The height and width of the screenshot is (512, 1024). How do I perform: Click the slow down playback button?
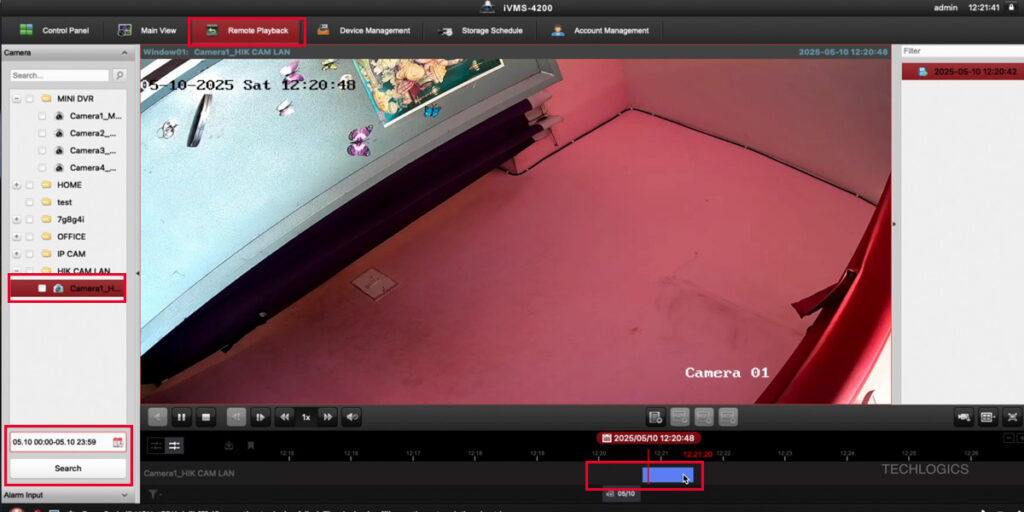click(x=285, y=417)
